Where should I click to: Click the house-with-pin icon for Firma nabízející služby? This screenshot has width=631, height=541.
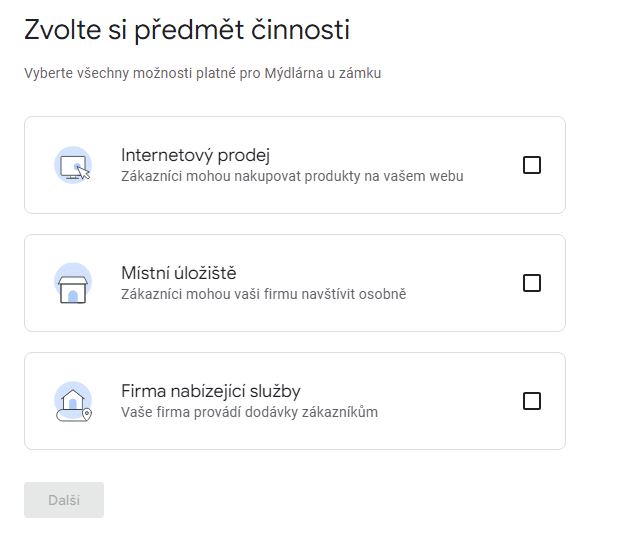[x=73, y=401]
